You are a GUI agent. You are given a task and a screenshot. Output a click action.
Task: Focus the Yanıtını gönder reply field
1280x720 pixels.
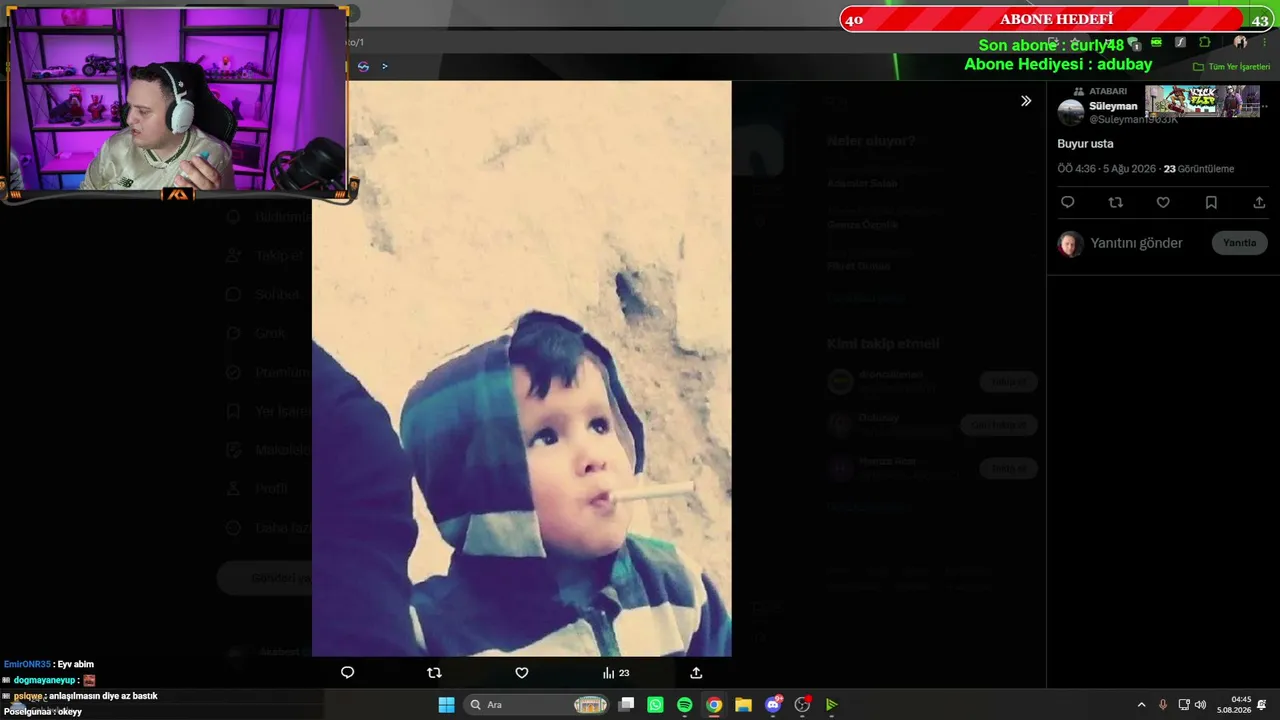pyautogui.click(x=1136, y=243)
